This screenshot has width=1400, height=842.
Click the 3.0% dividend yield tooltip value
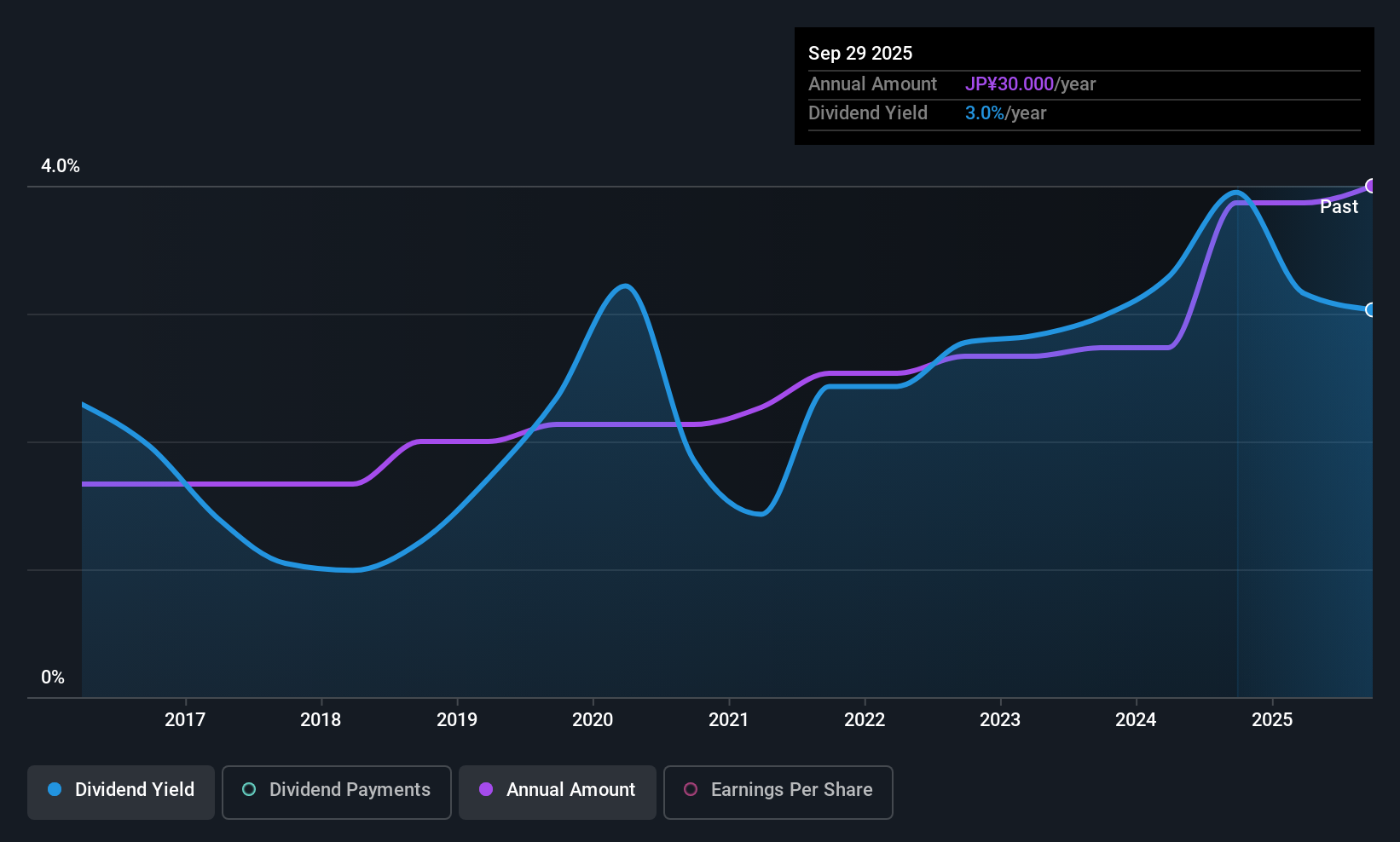pos(985,113)
